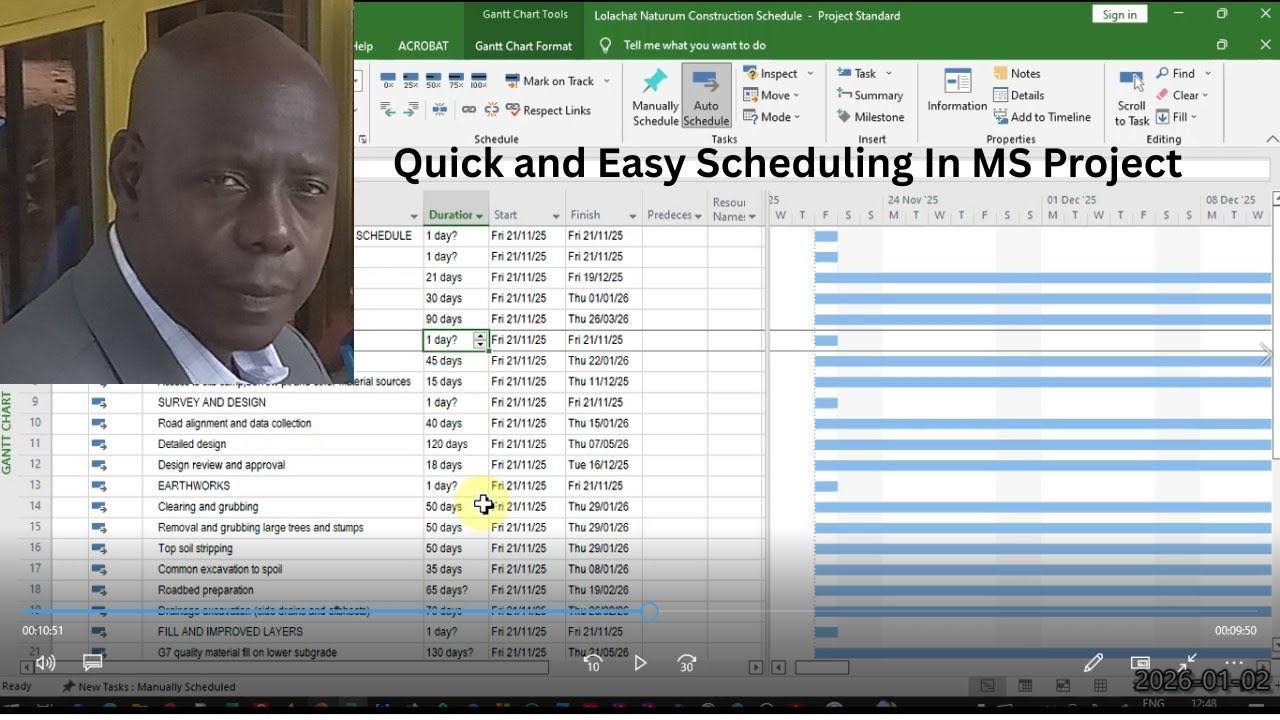Switch to Manually Schedule mode
The height and width of the screenshot is (720, 1280).
pos(655,97)
